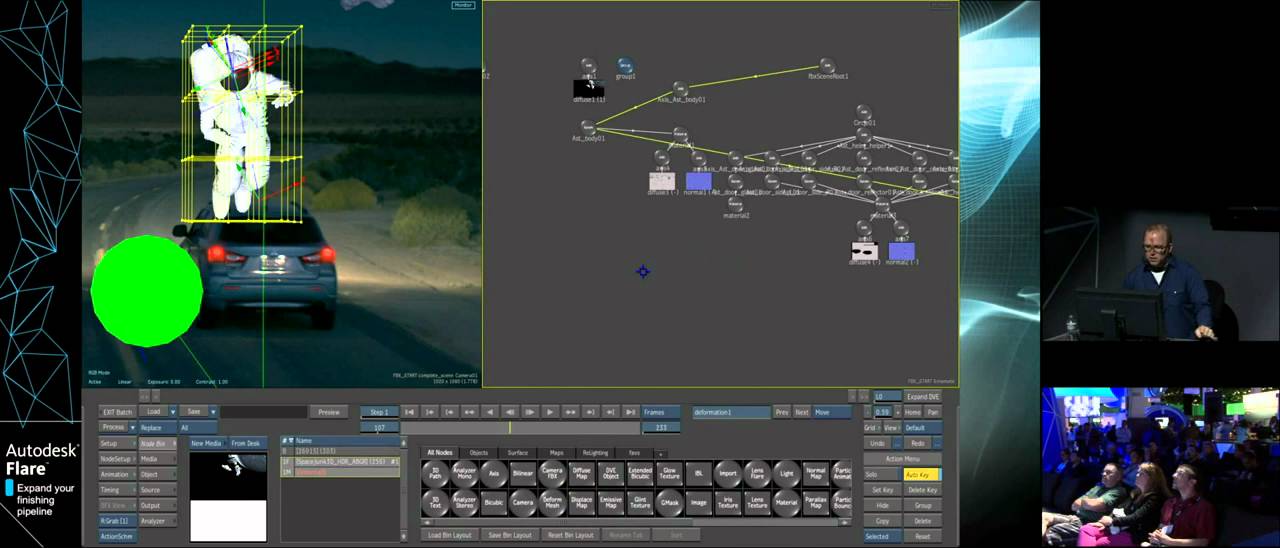This screenshot has height=548, width=1280.
Task: Toggle the R:Grab option
Action: (x=116, y=521)
